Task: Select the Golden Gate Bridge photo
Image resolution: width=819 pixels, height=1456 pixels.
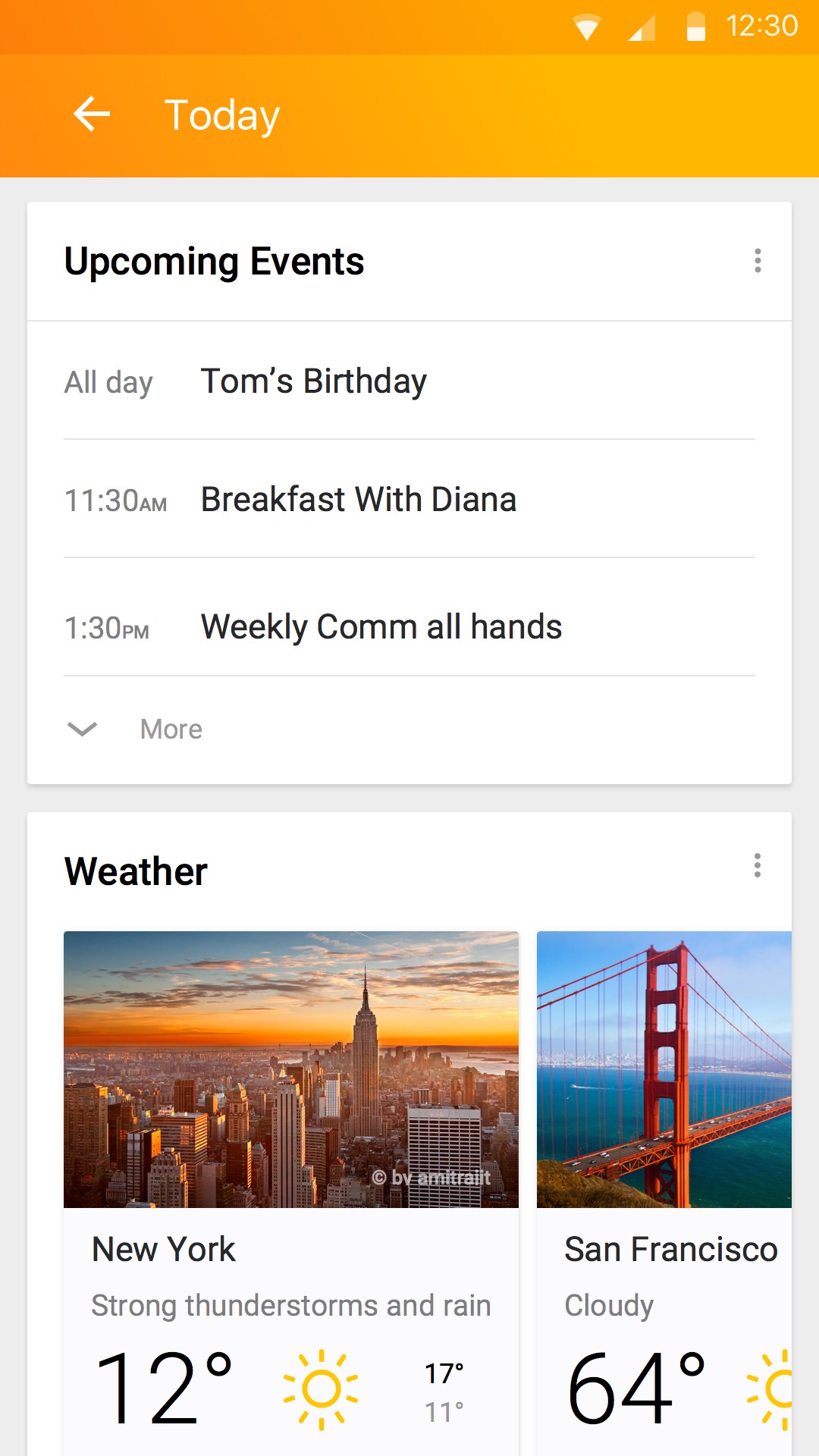Action: (664, 1069)
